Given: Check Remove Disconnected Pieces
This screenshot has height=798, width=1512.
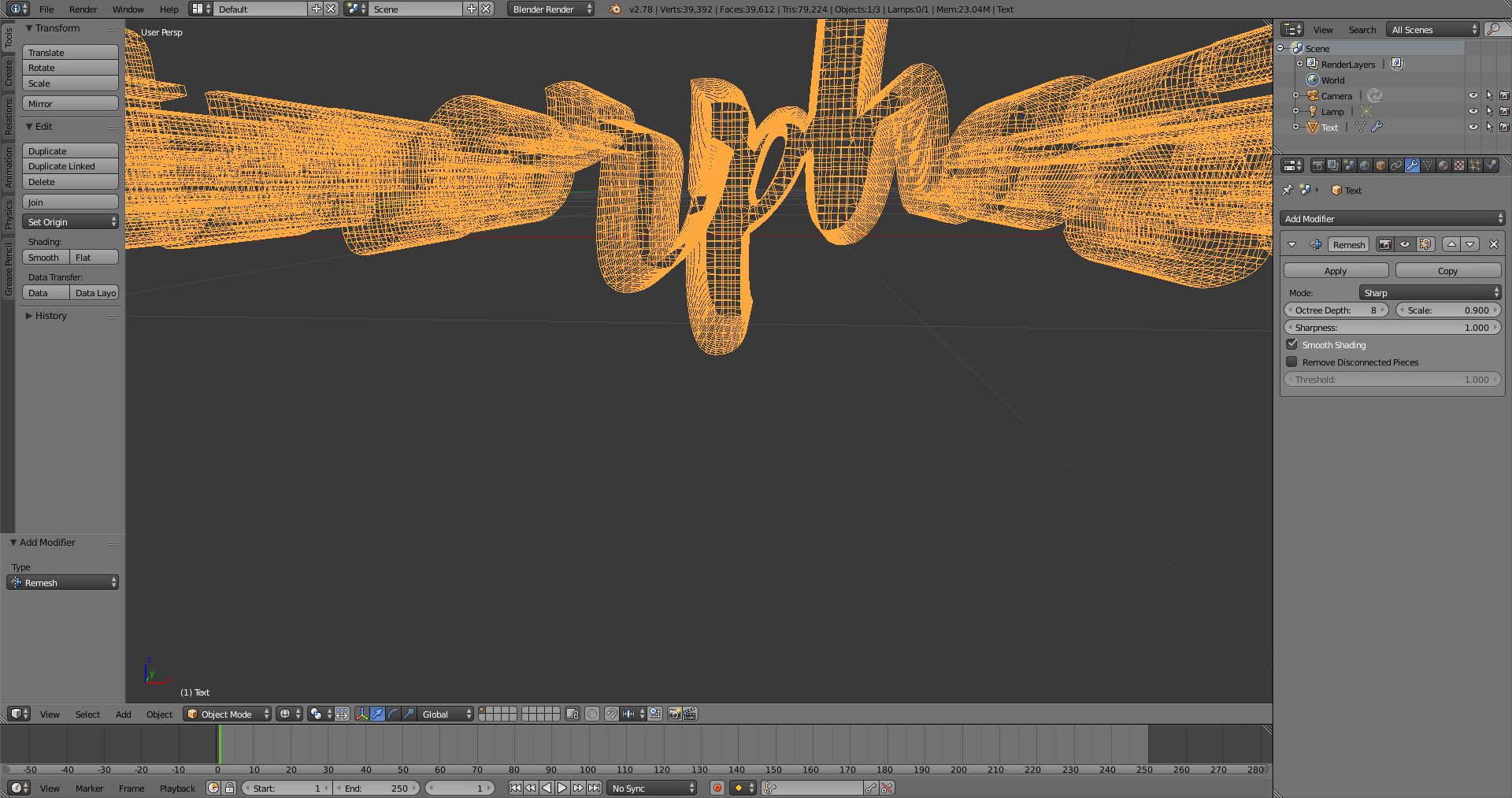Looking at the screenshot, I should (1292, 362).
